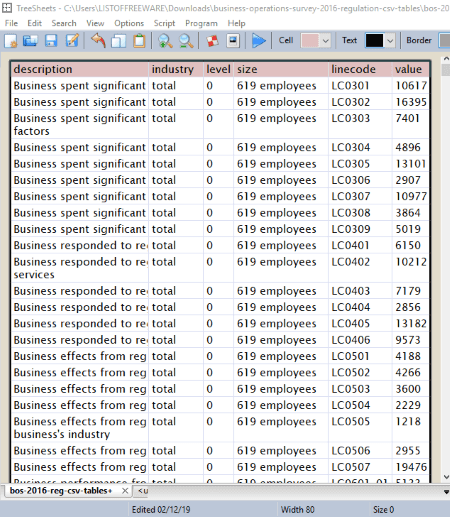Select the 'level' header cell
This screenshot has height=517, width=450.
click(x=218, y=69)
